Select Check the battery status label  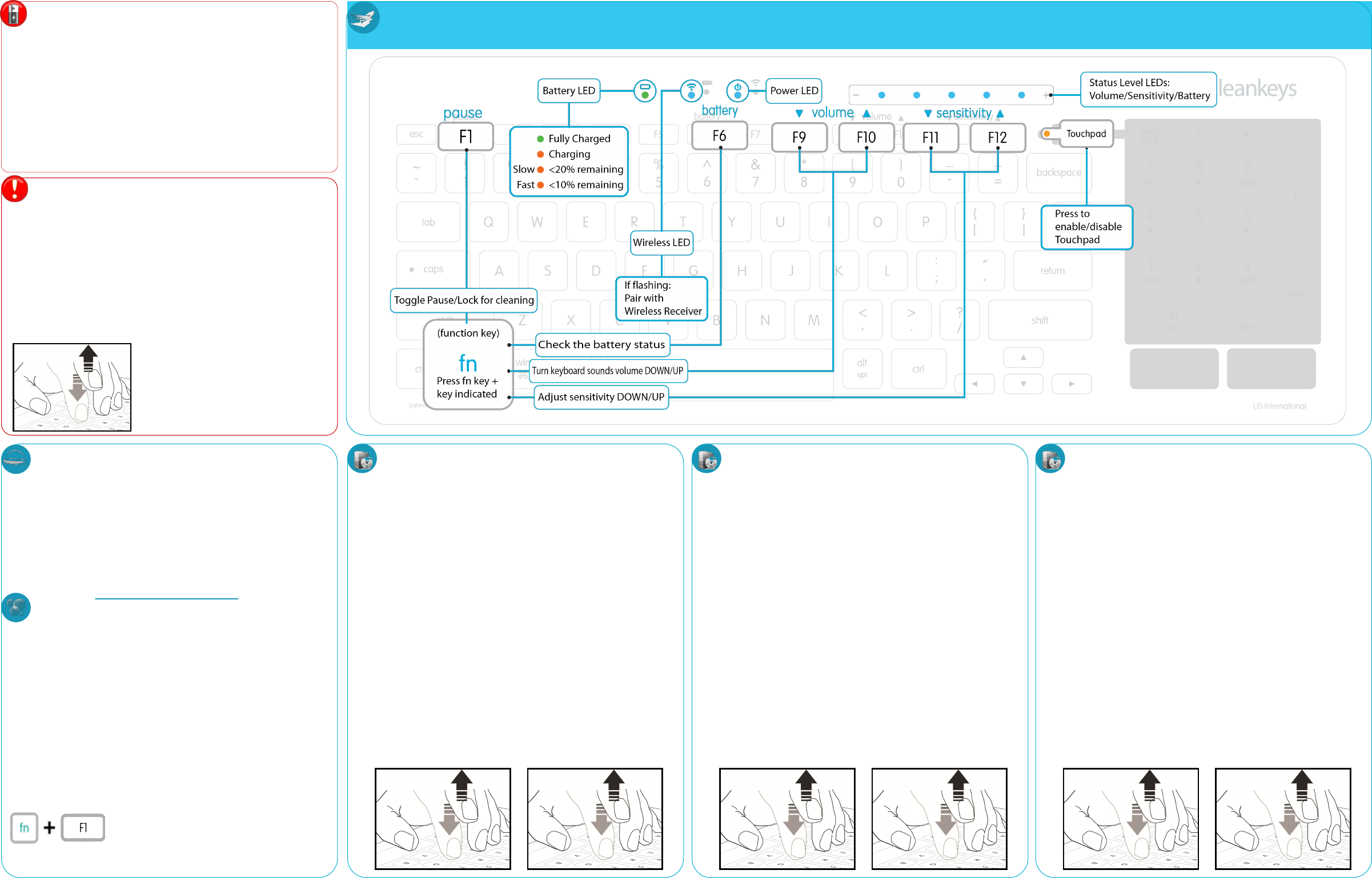[x=601, y=345]
